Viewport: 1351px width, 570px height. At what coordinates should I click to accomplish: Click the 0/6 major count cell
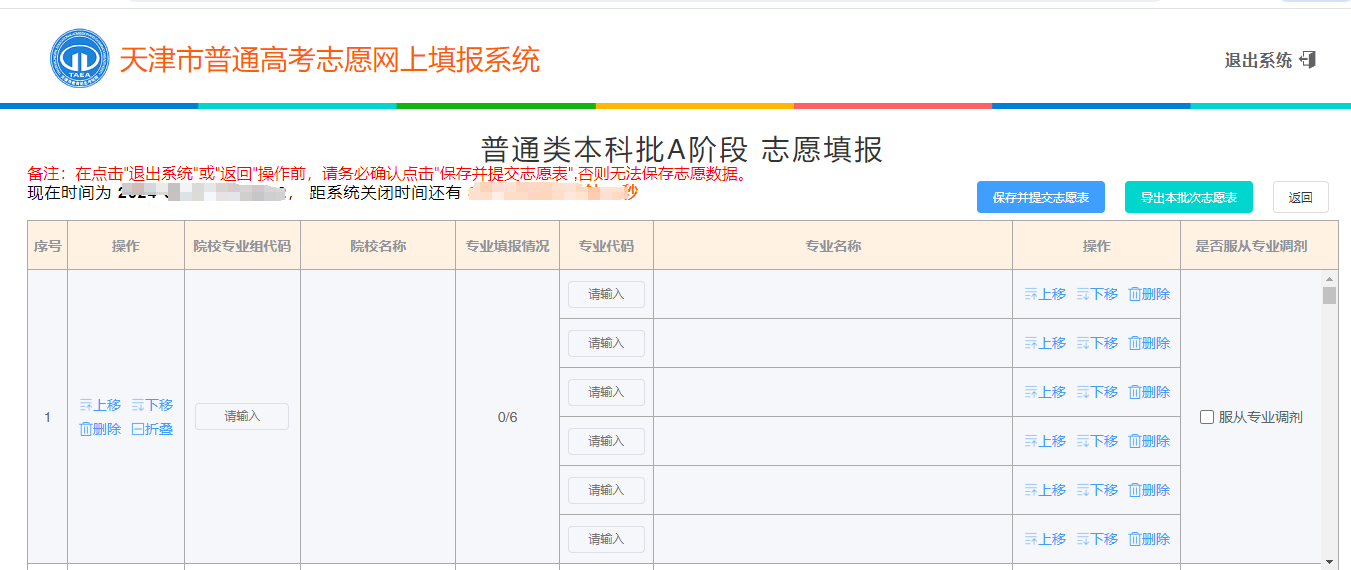[x=508, y=417]
